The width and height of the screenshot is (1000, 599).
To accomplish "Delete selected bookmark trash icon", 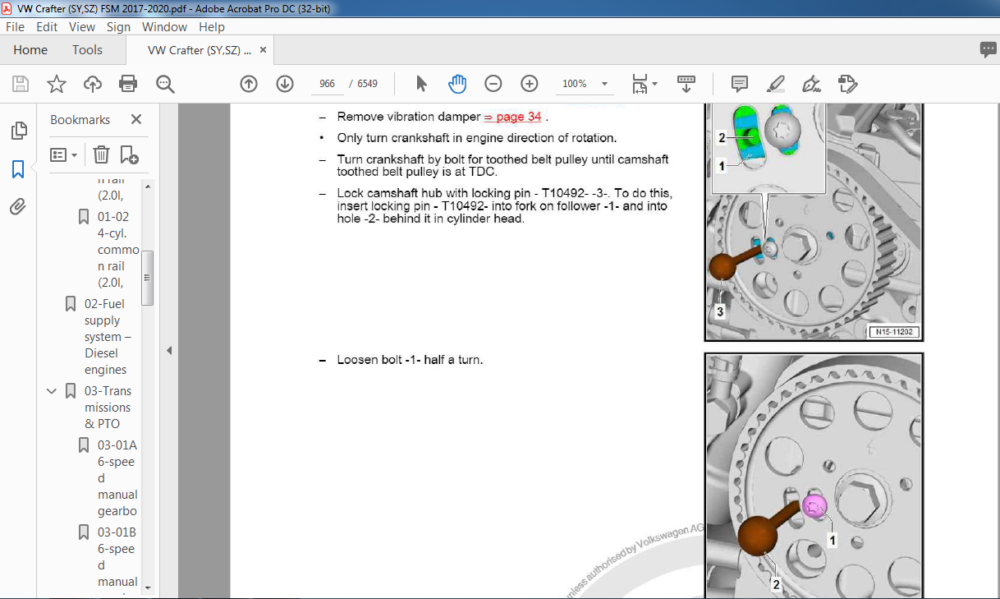I will (101, 154).
